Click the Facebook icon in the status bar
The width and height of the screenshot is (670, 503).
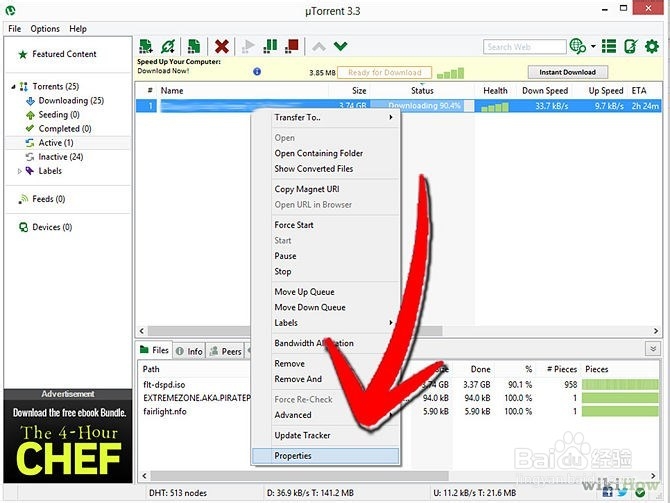[x=607, y=493]
